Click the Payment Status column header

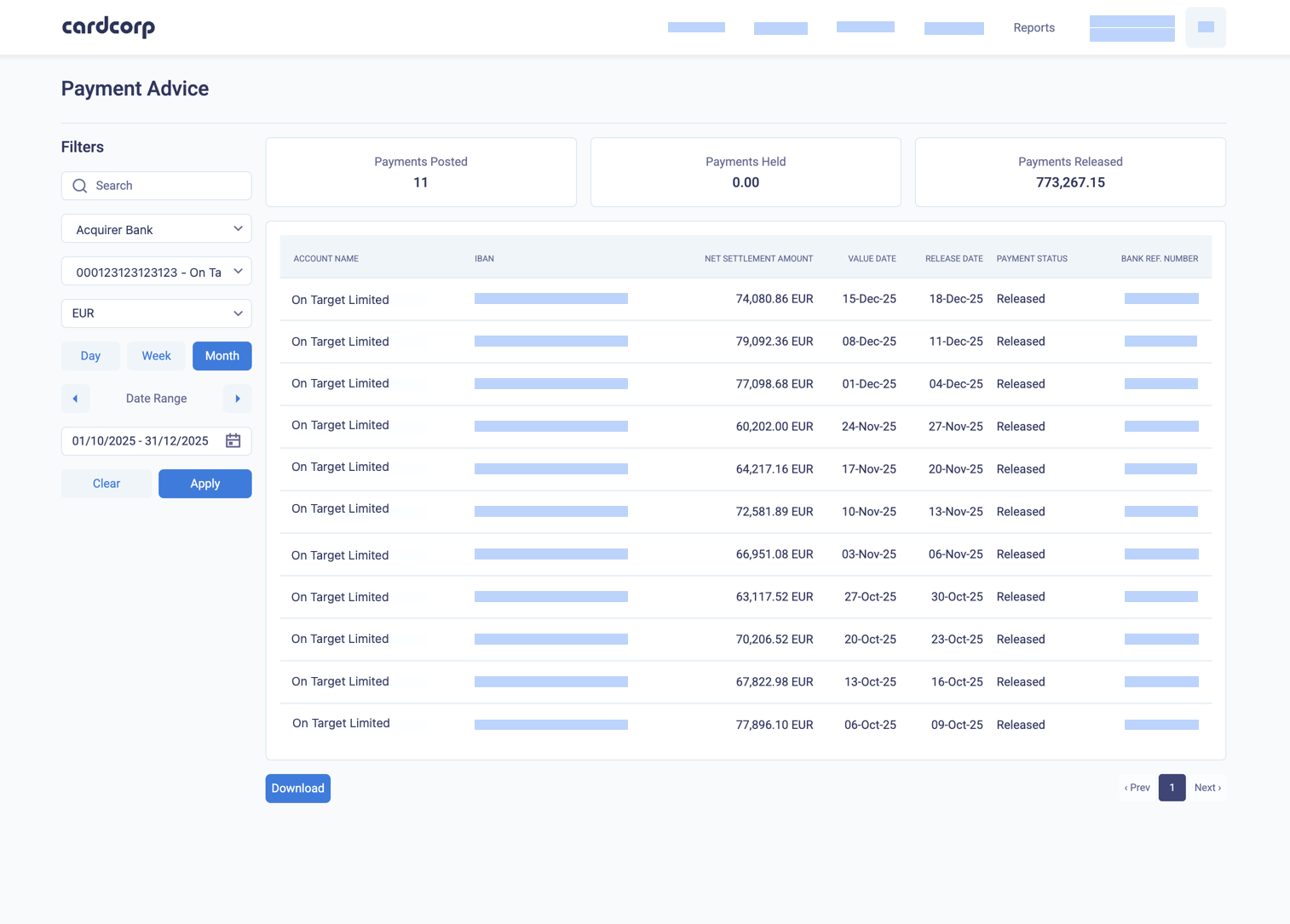pos(1032,258)
